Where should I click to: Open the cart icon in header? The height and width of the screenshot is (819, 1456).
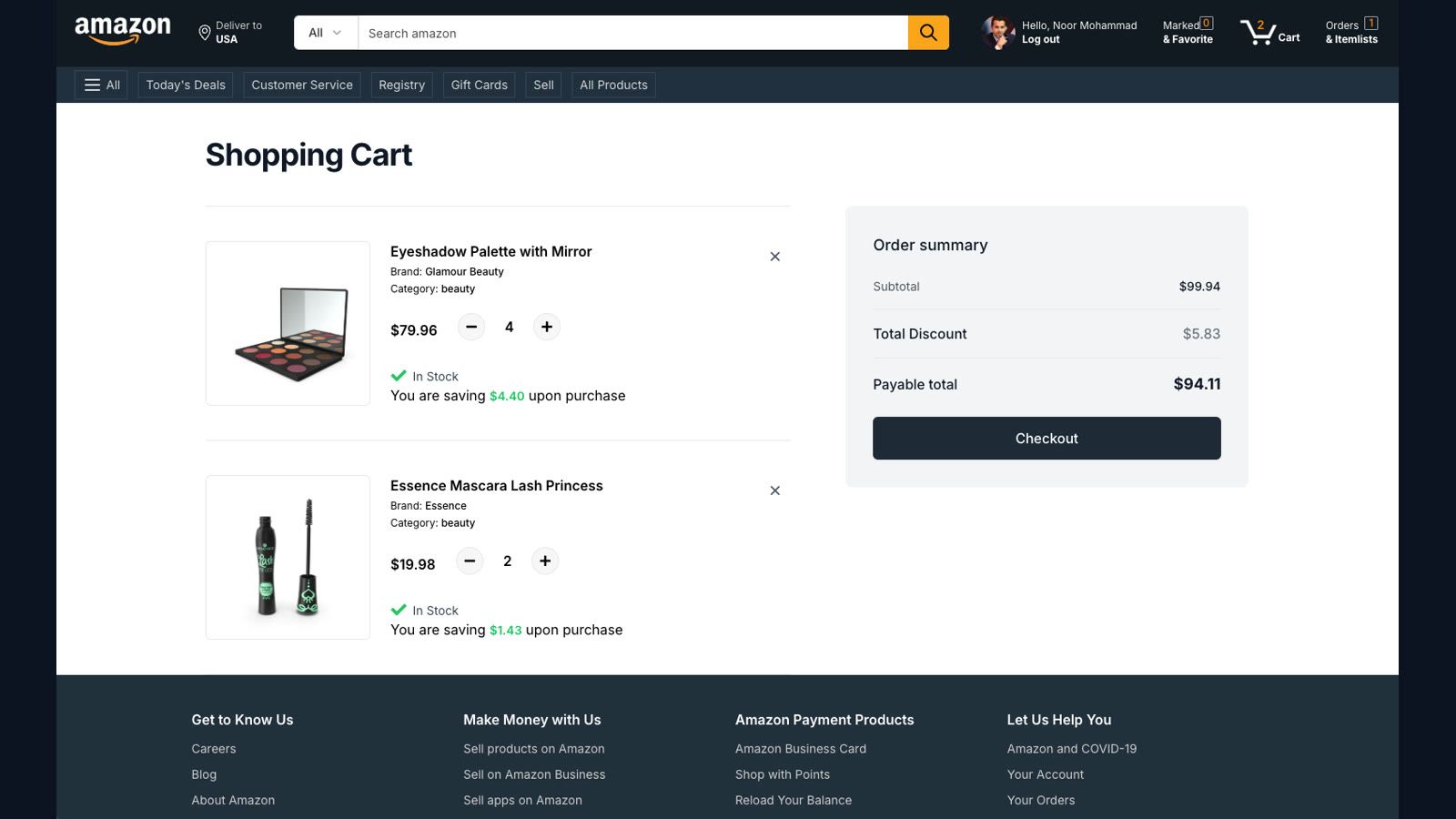click(1270, 33)
